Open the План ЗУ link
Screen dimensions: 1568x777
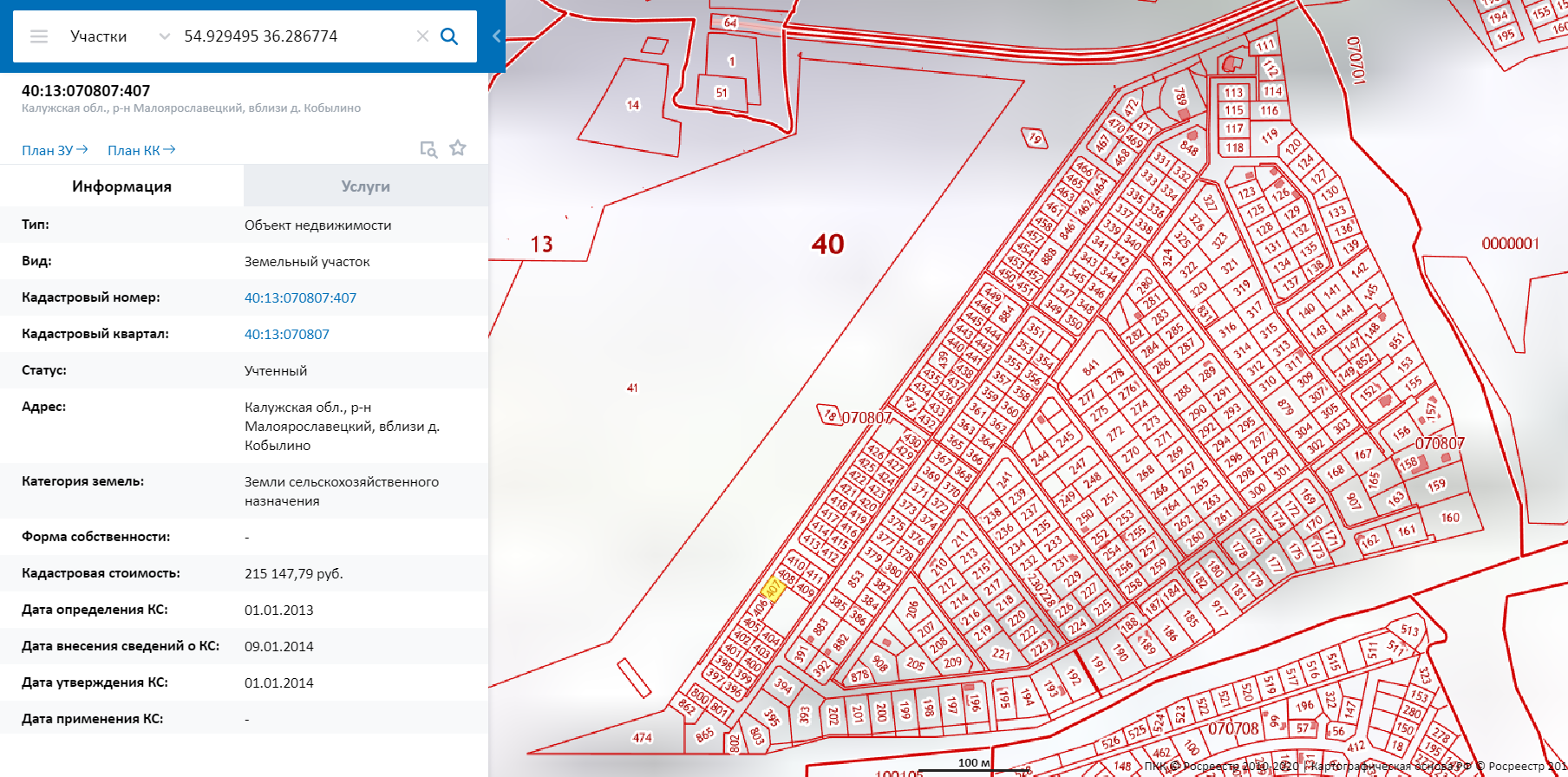pos(55,150)
